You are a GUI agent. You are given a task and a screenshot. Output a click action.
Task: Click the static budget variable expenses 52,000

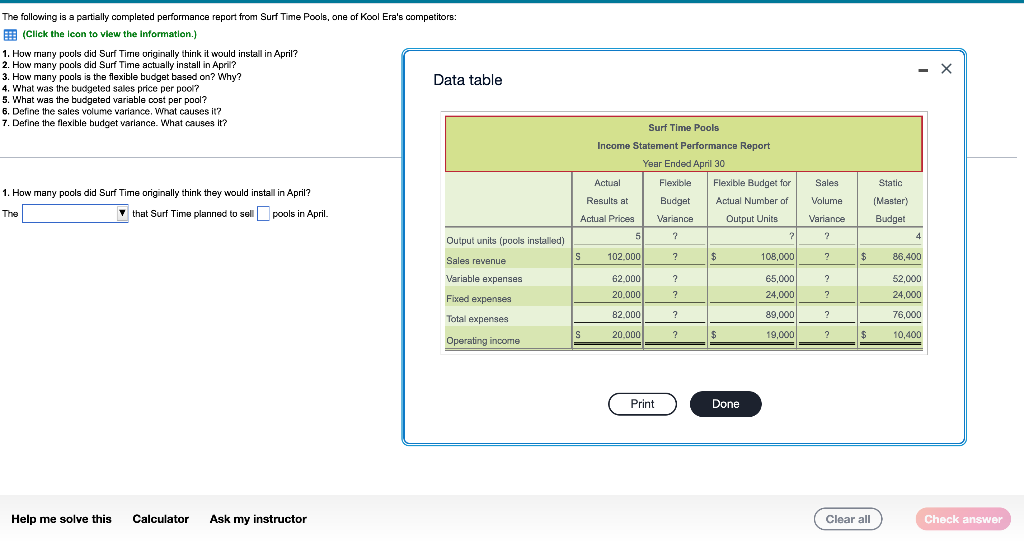[906, 278]
